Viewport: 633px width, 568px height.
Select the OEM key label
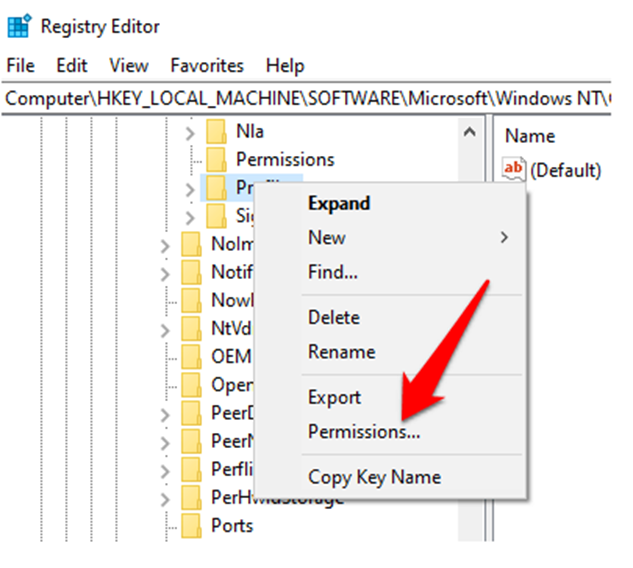point(232,357)
